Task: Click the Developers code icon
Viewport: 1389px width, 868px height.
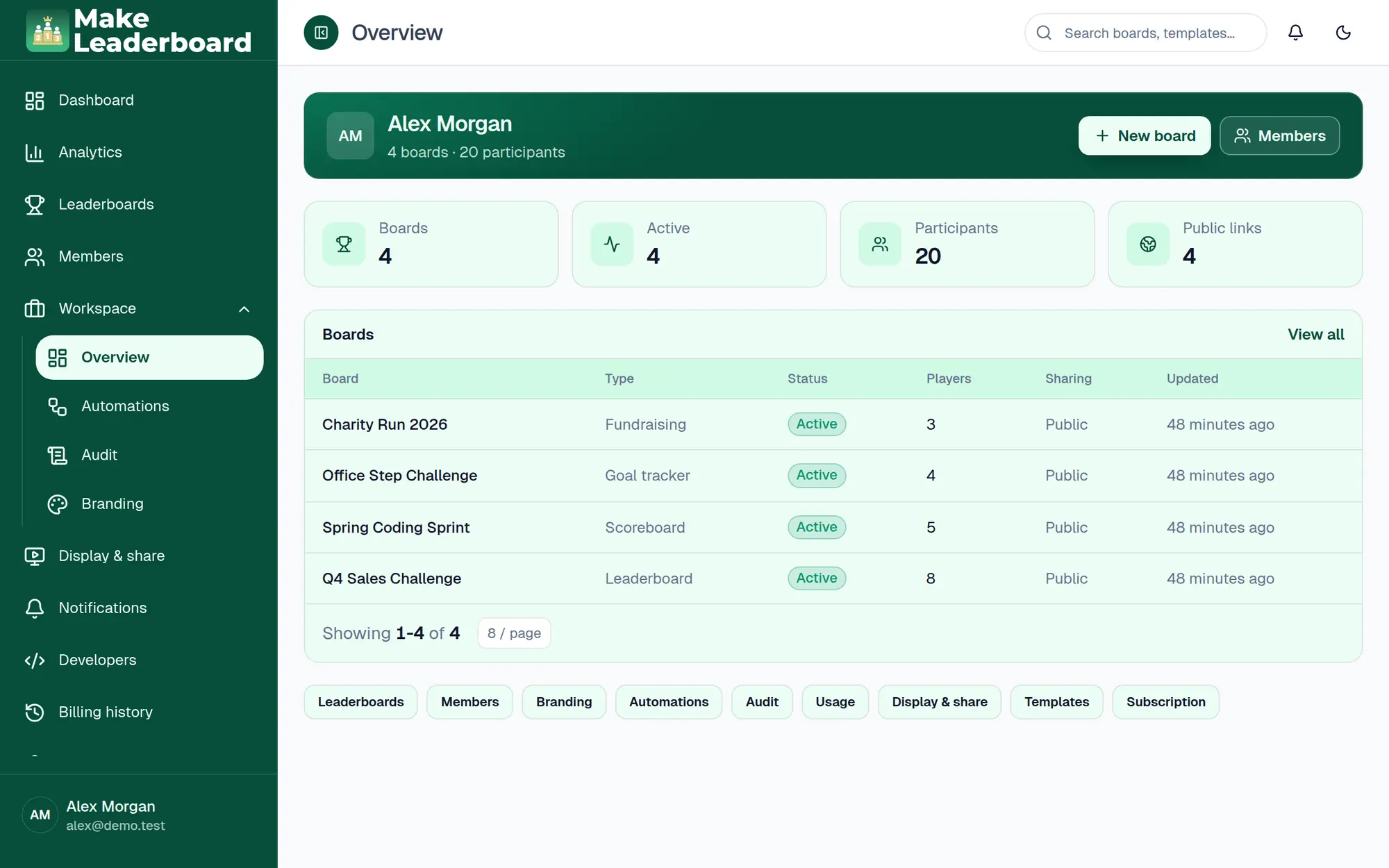Action: tap(35, 660)
